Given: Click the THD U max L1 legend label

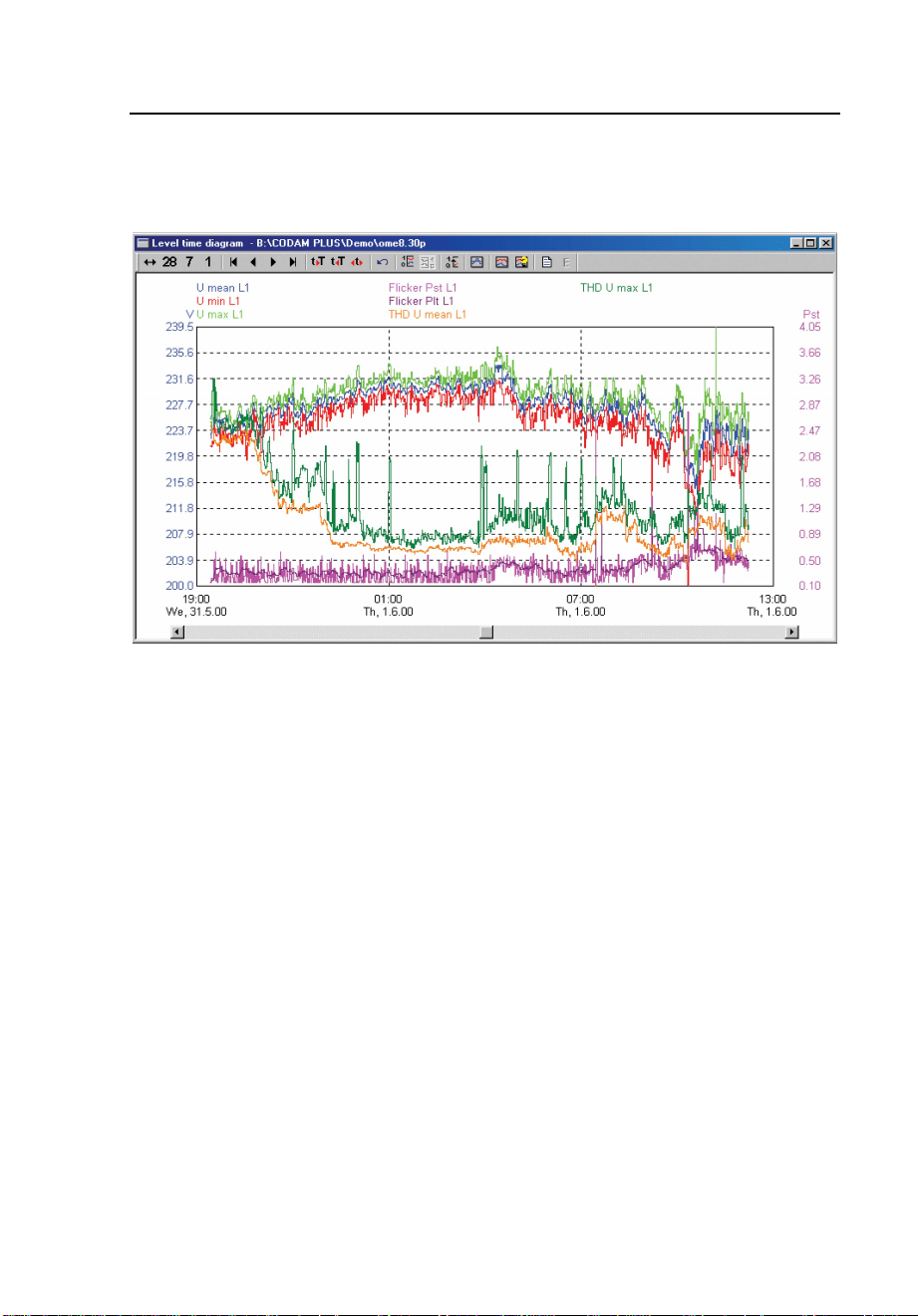Looking at the screenshot, I should coord(617,288).
